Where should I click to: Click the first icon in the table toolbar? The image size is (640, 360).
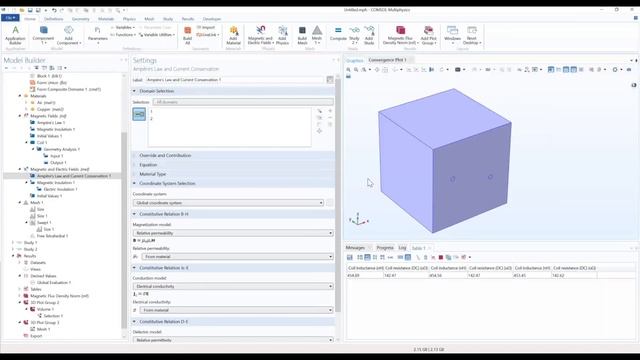[350, 258]
